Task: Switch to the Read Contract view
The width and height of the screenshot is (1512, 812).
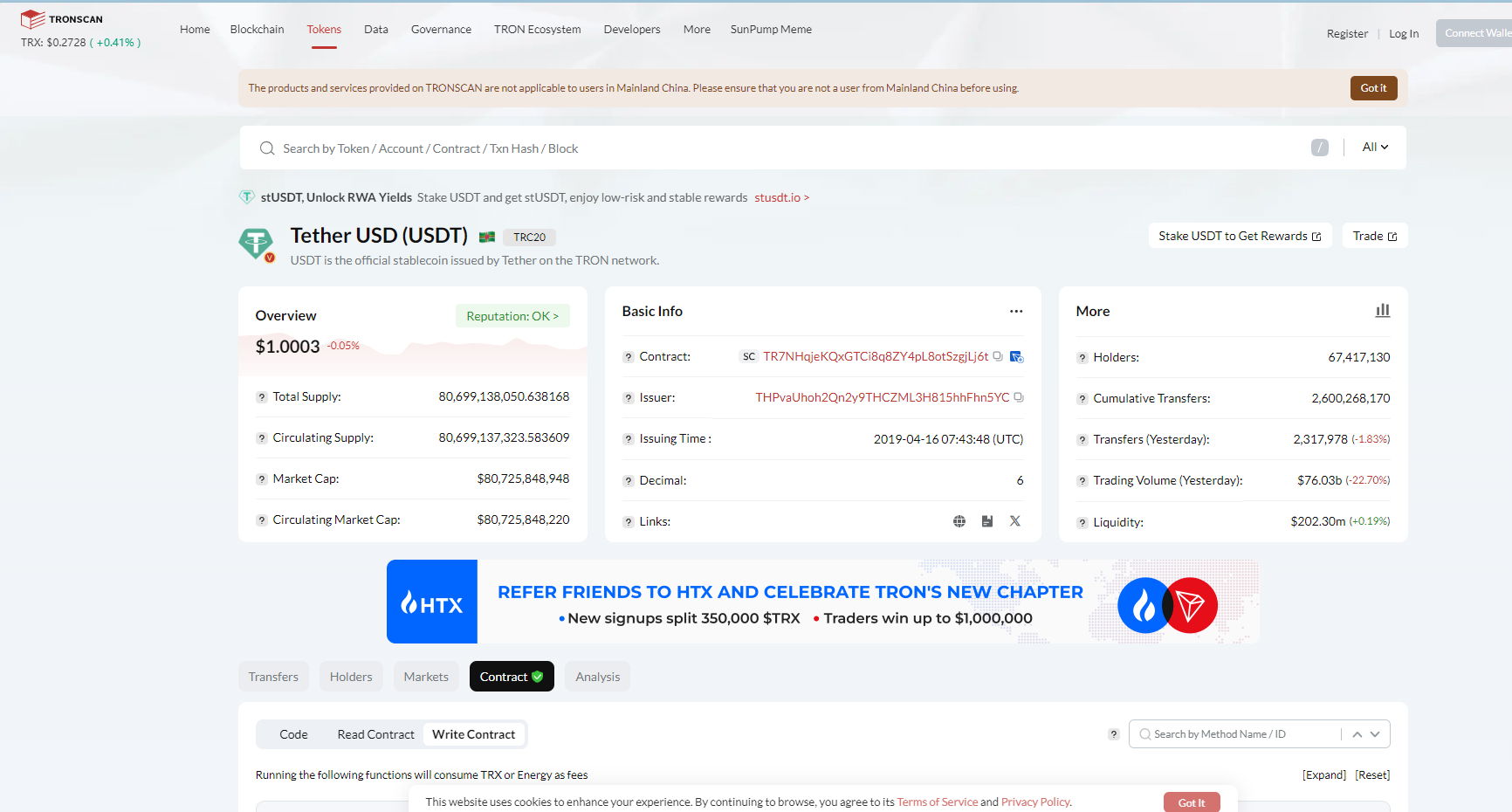Action: pos(375,734)
